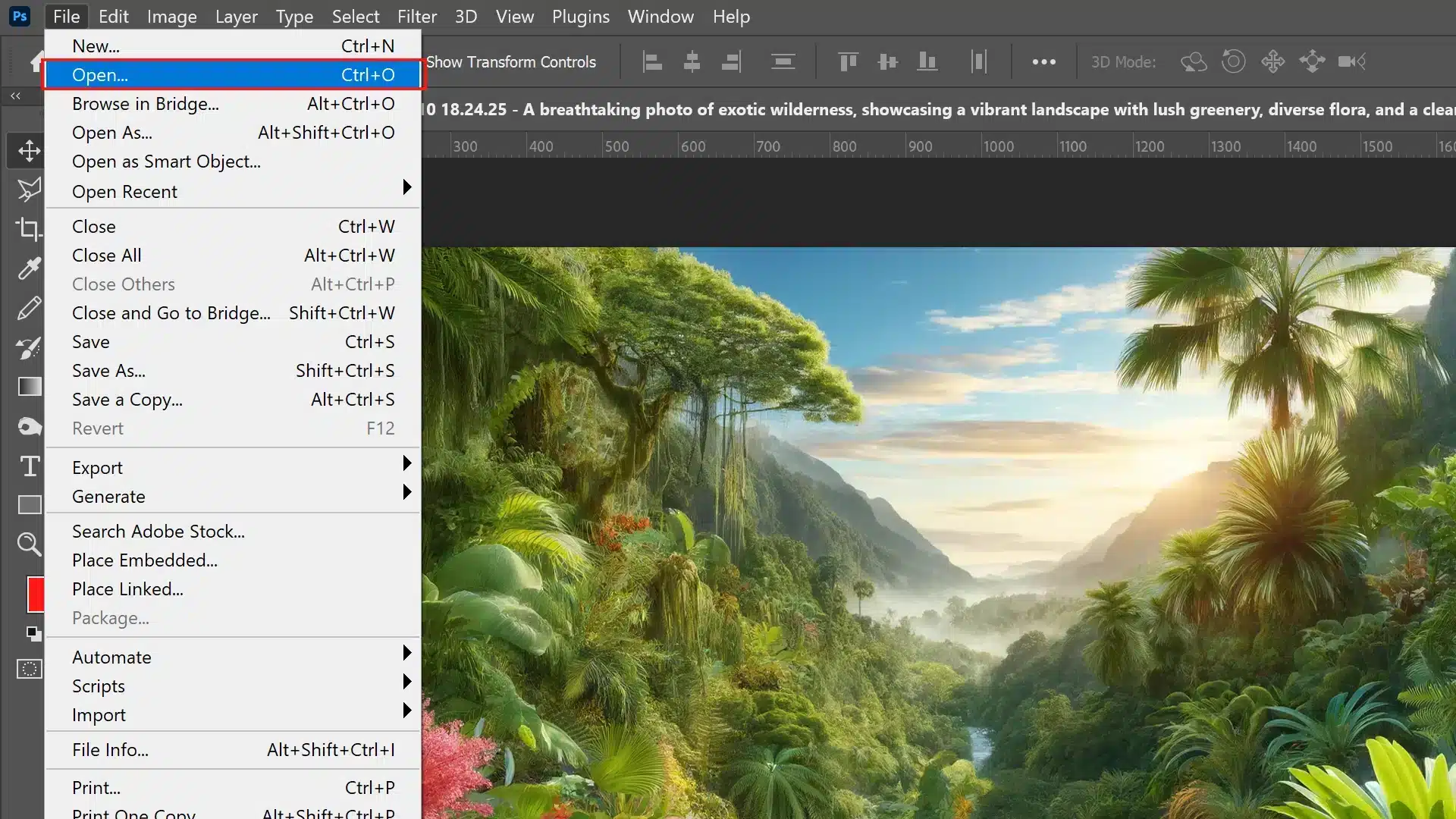Select the Eyedropper tool
This screenshot has width=1456, height=819.
point(29,268)
